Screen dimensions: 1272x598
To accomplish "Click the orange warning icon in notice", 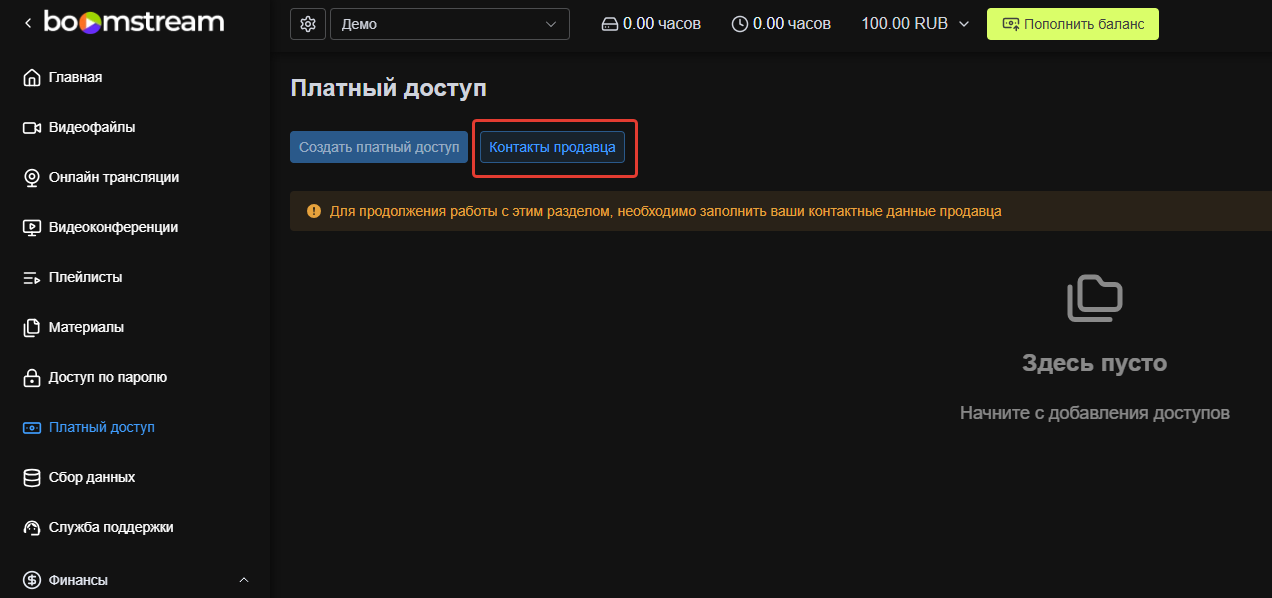I will coord(314,211).
